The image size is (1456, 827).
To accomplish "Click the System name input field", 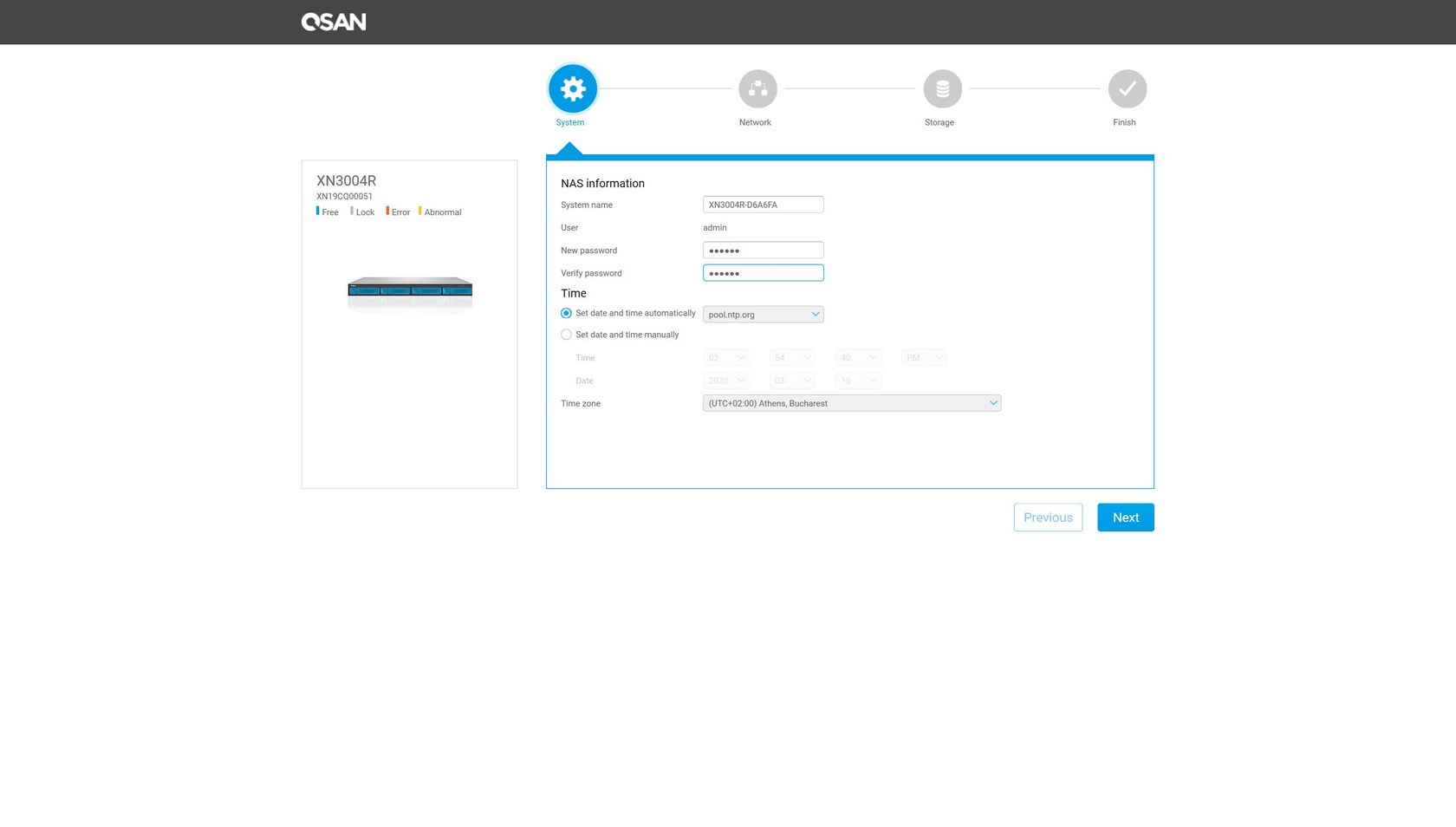I will click(763, 205).
